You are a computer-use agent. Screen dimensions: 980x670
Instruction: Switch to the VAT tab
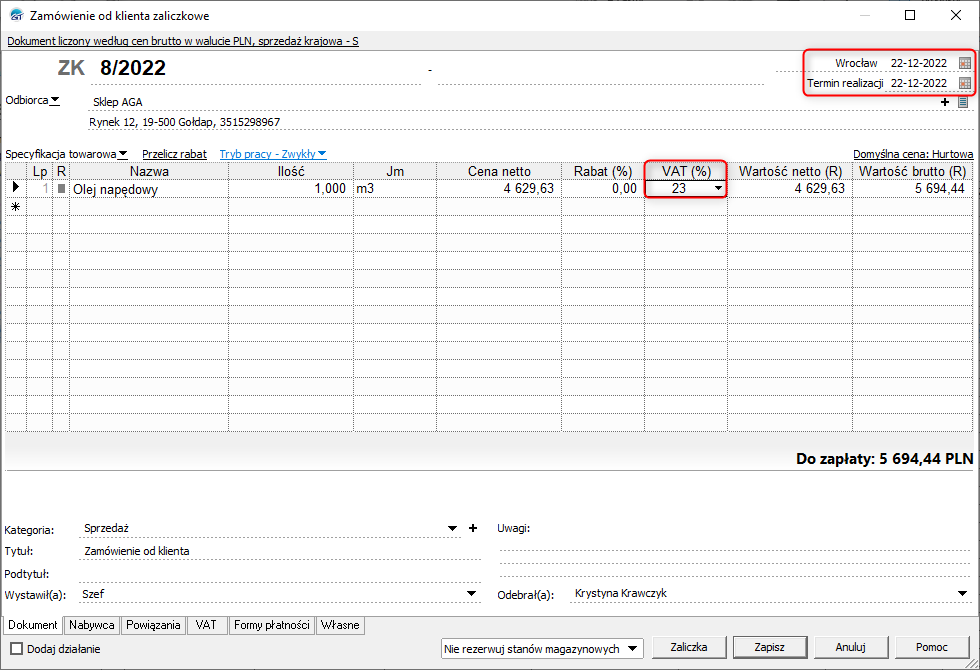pyautogui.click(x=206, y=625)
